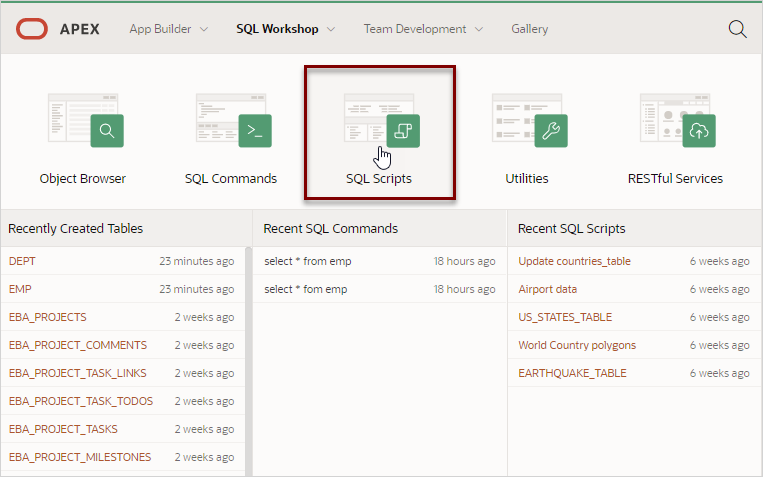763x477 pixels.
Task: Open the EARTHQUAKE_TABLE script
Action: (572, 373)
